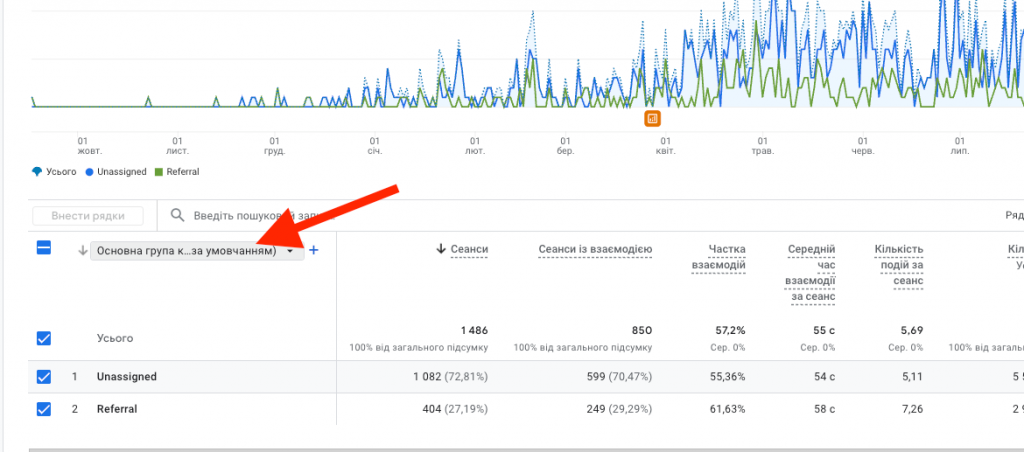Uncheck the Усього row checkbox
This screenshot has height=452, width=1024.
pyautogui.click(x=44, y=339)
